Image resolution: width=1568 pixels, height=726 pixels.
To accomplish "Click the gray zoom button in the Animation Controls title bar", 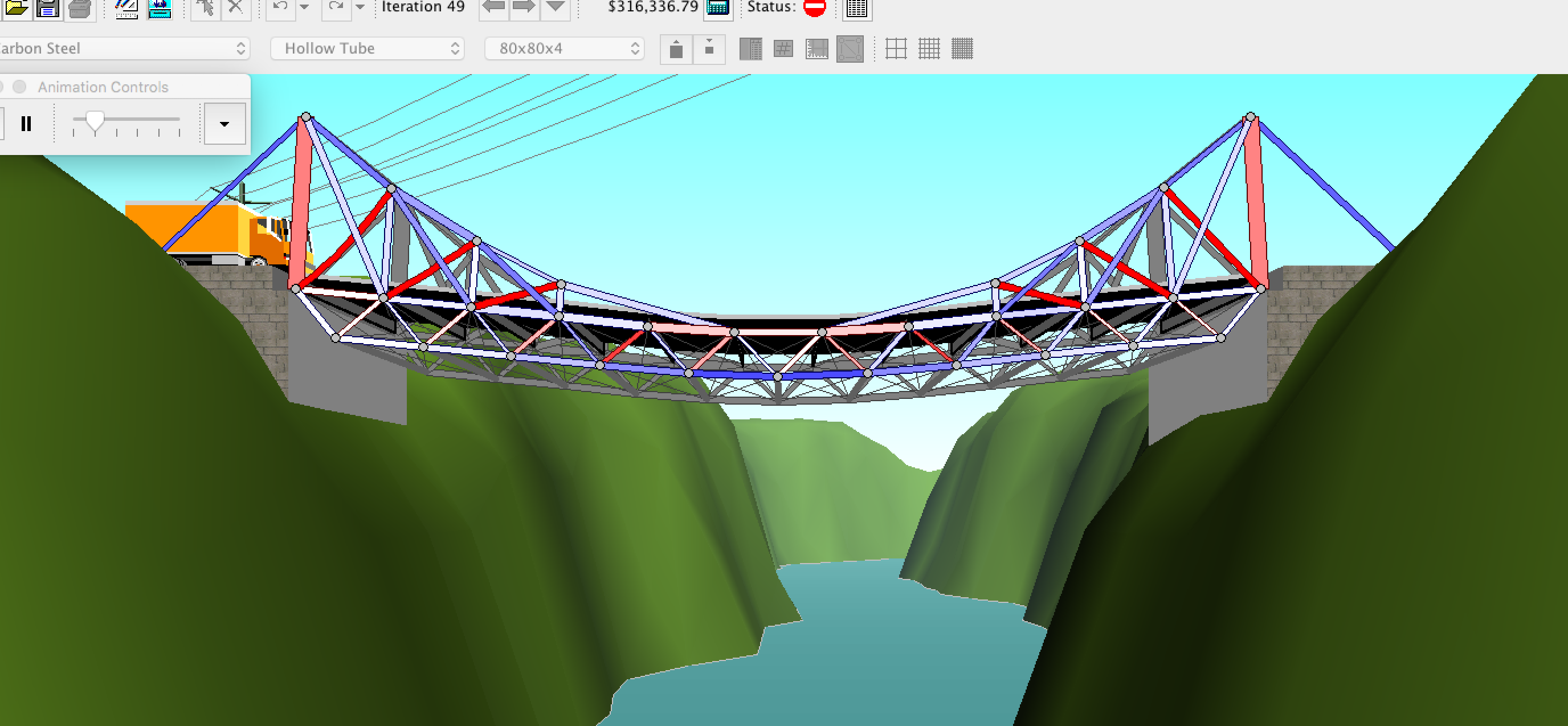I will 19,87.
